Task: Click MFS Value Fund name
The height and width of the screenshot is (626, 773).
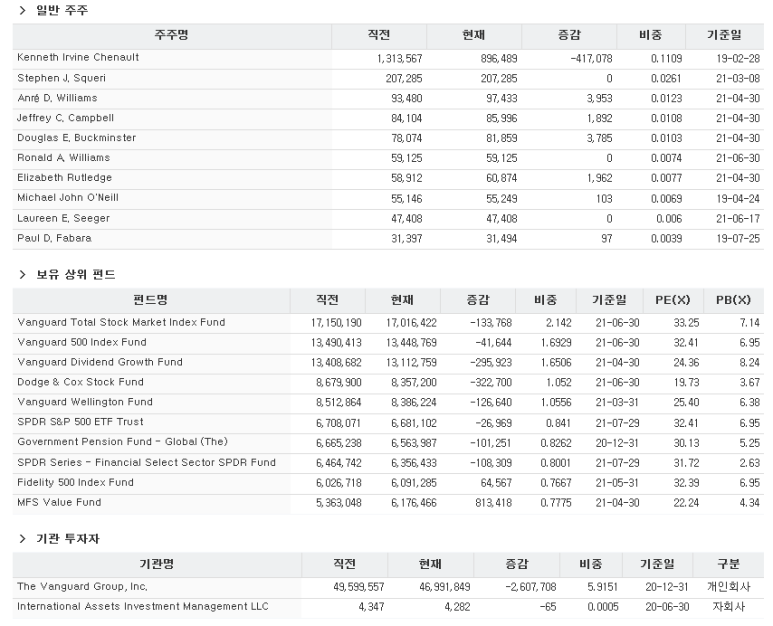Action: tap(59, 502)
